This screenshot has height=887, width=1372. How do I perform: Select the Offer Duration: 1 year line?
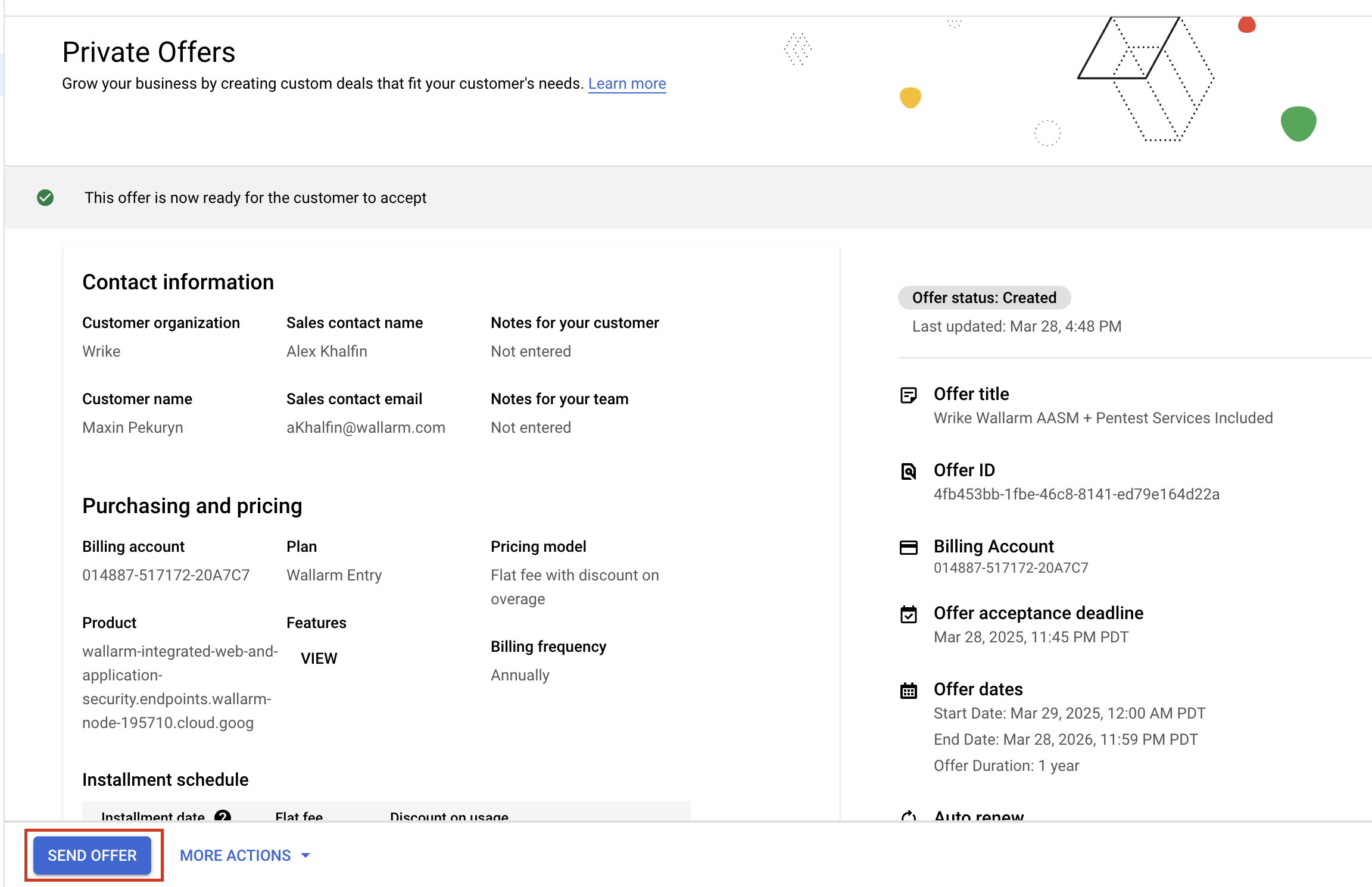1006,766
